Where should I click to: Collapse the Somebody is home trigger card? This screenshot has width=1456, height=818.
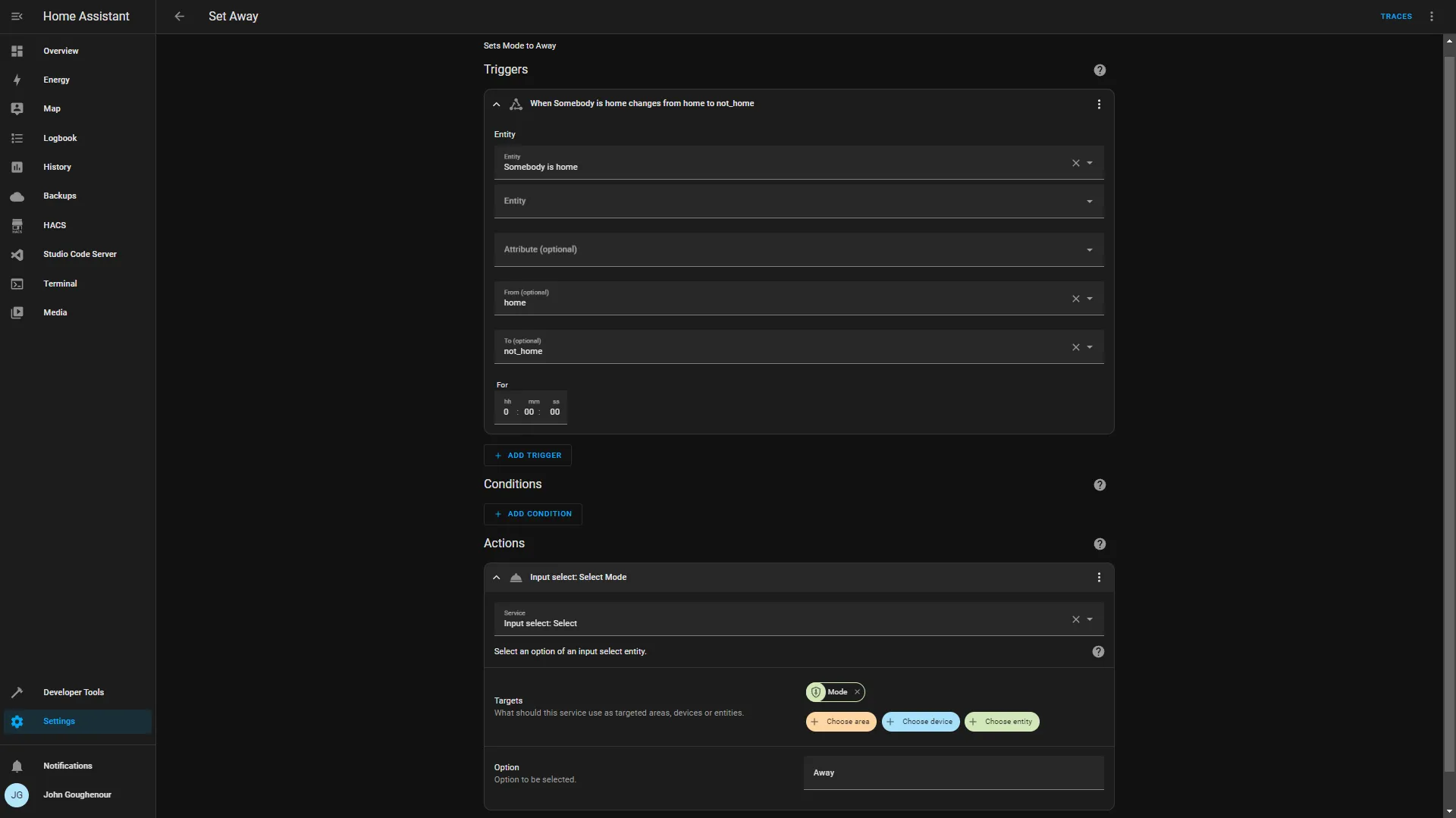pos(497,104)
